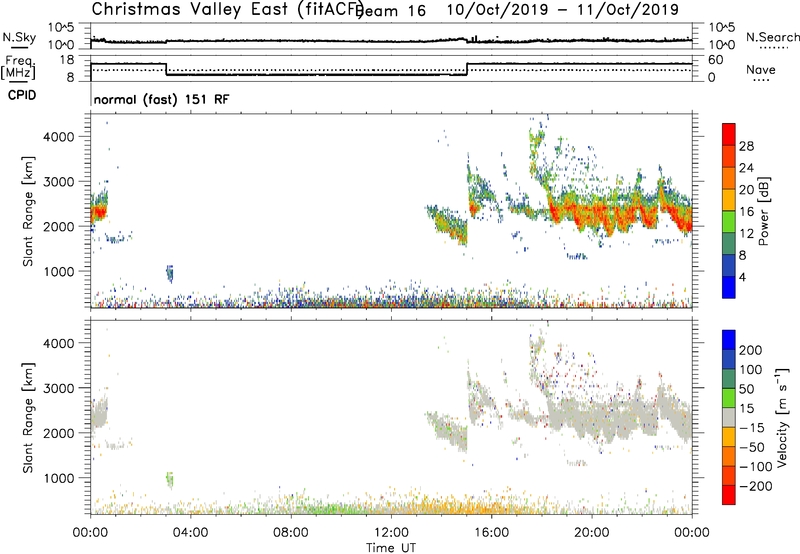Image resolution: width=800 pixels, height=554 pixels.
Task: Click the 'Slant Range [km]' label of the power panel
Action: [28, 211]
